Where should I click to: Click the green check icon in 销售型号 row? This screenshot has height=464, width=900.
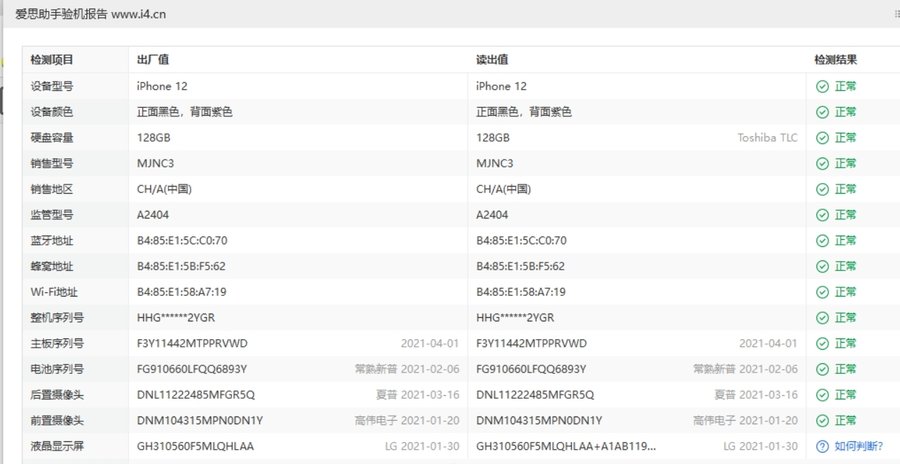pos(823,164)
